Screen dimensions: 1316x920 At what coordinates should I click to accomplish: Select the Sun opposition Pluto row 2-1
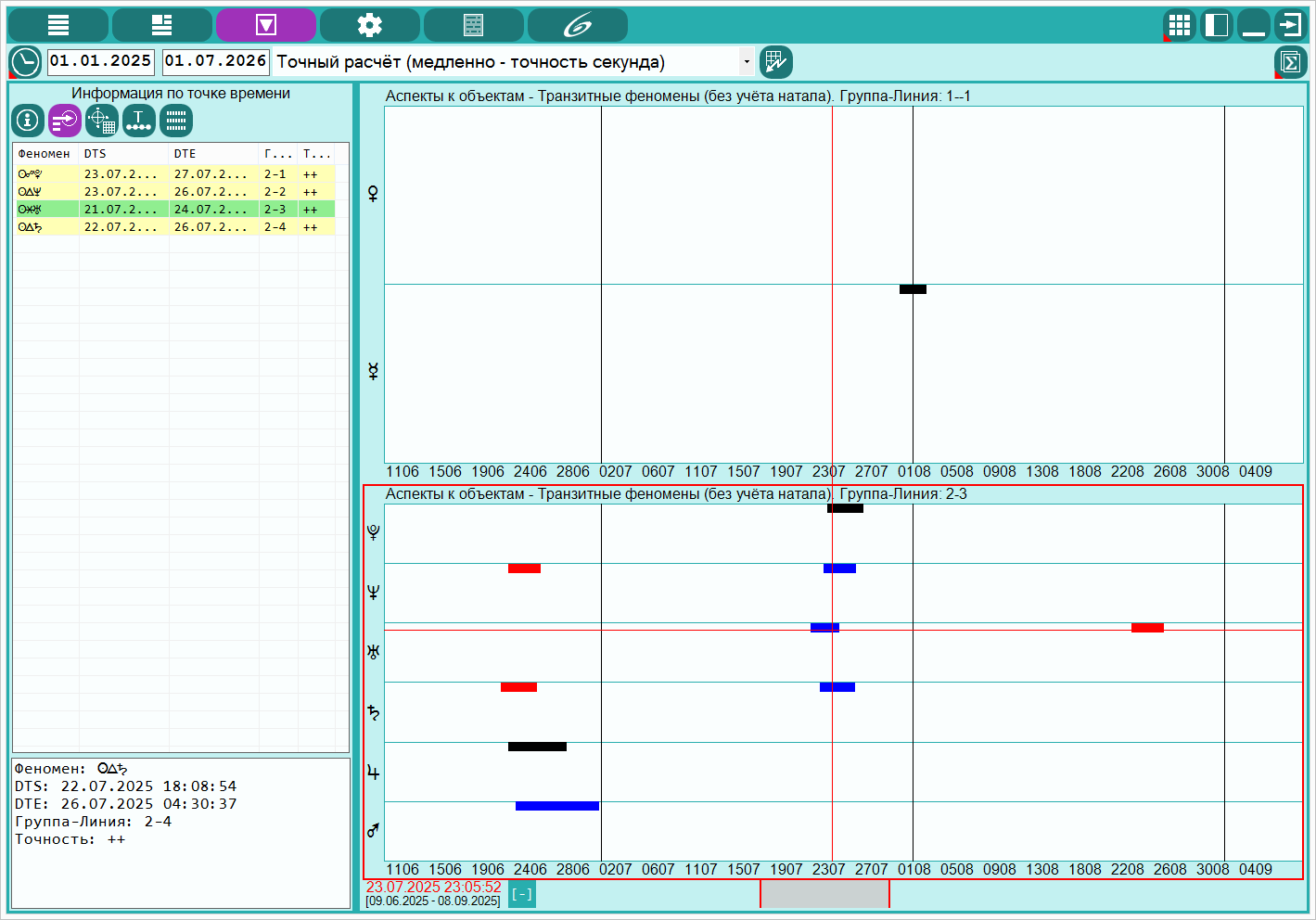click(175, 174)
